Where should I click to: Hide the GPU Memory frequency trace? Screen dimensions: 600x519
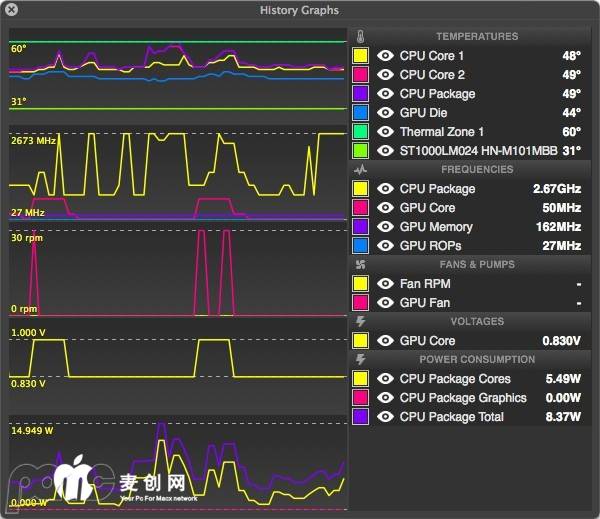[x=386, y=227]
